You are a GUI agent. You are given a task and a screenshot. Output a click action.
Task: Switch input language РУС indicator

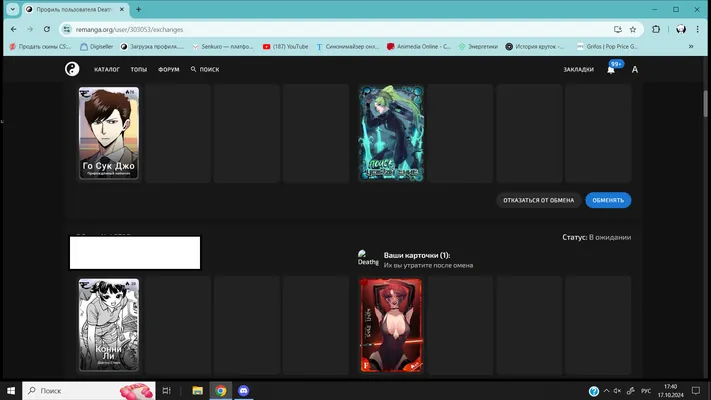click(646, 391)
